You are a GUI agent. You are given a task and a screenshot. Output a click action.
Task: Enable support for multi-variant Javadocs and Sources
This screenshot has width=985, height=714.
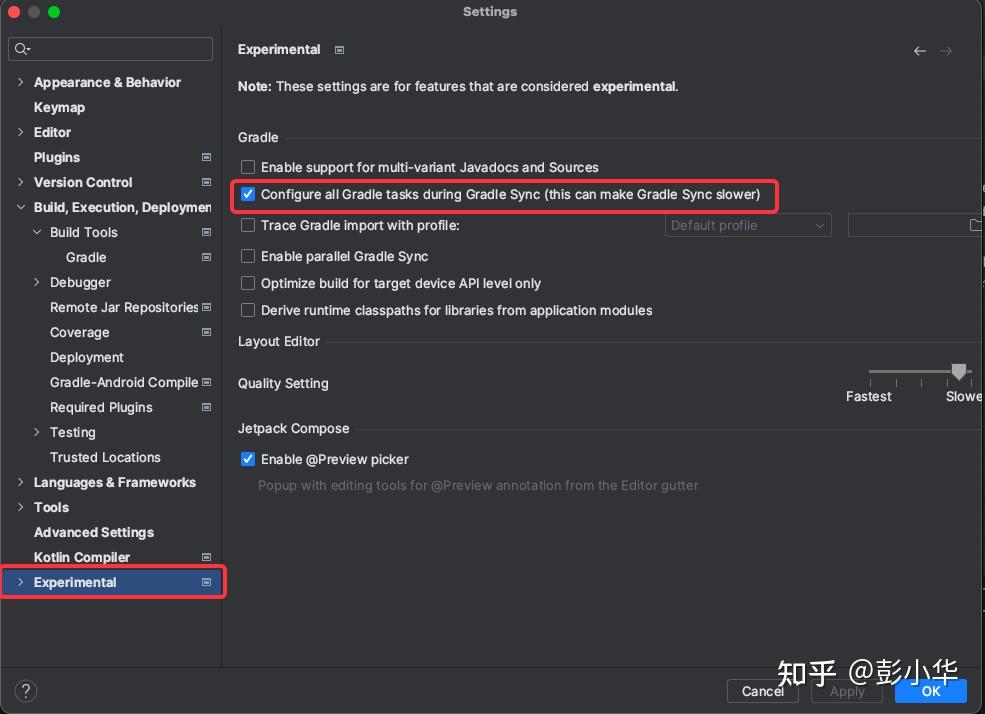[247, 167]
